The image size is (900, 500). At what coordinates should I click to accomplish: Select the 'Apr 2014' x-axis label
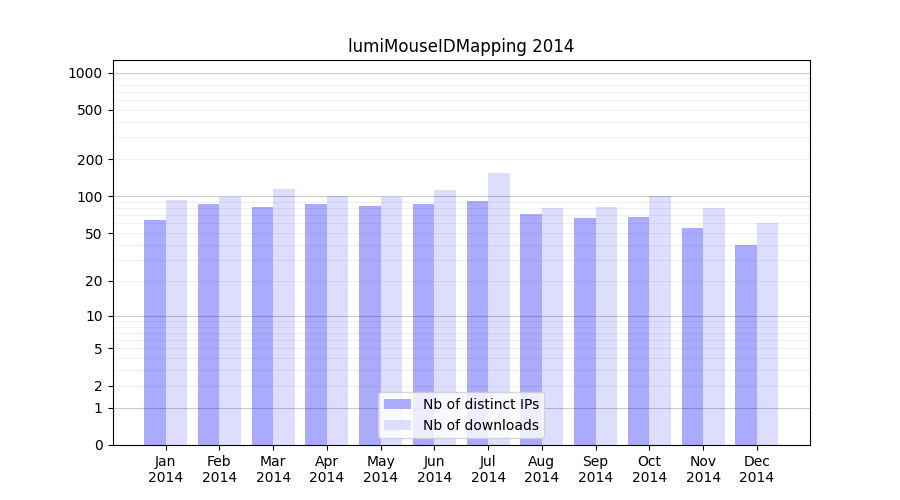point(327,469)
